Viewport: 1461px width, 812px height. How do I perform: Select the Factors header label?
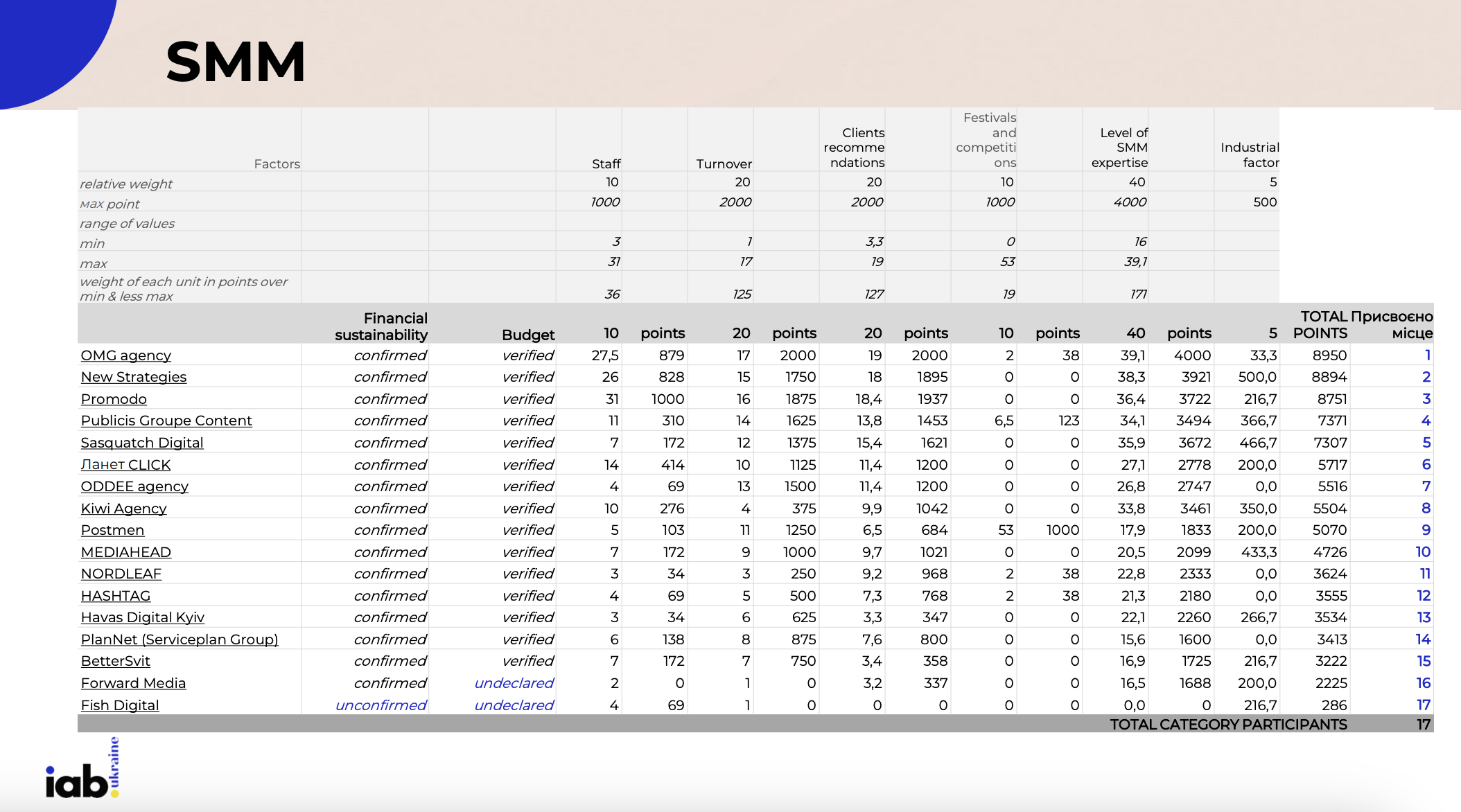(x=277, y=164)
